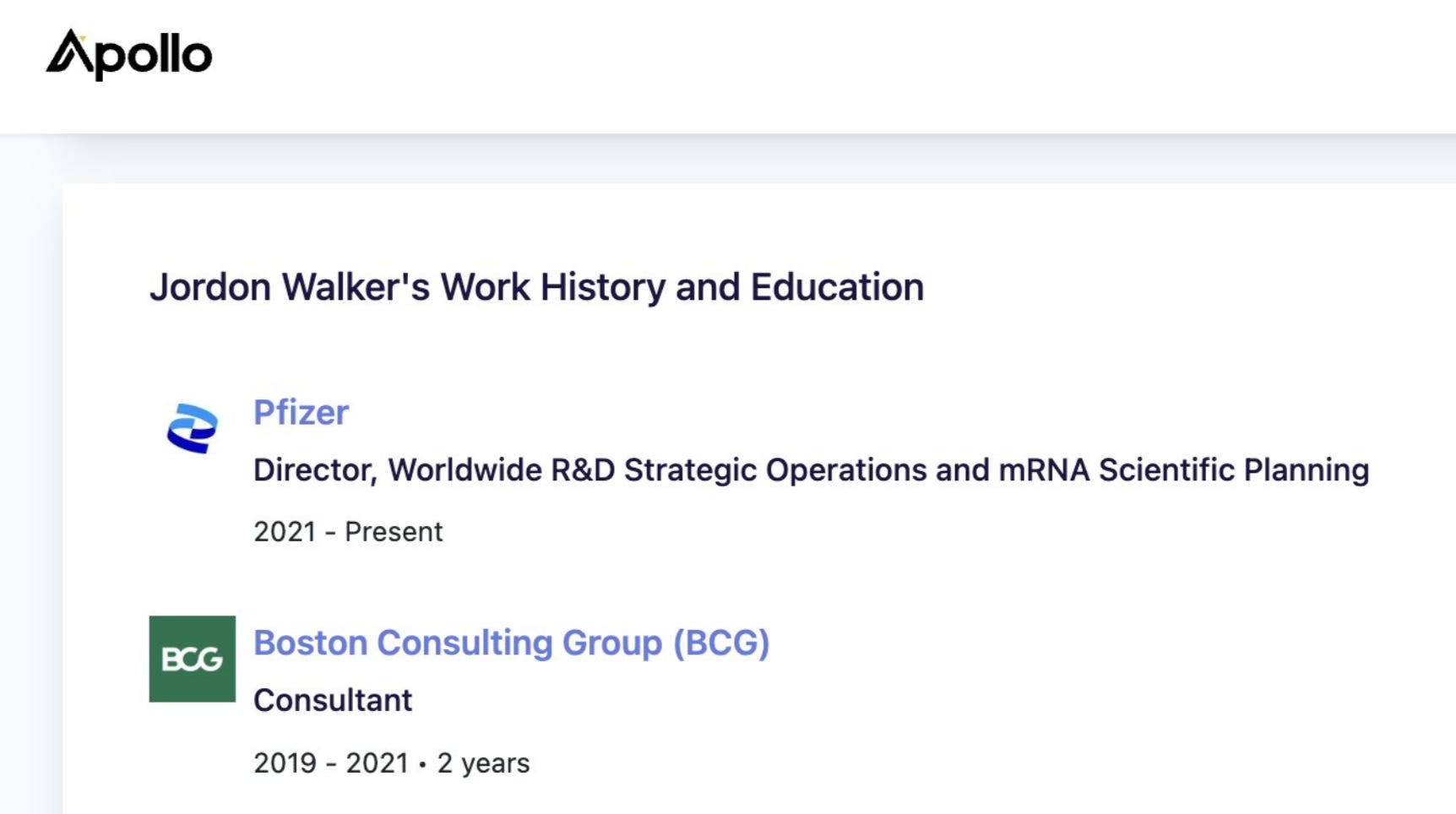
Task: Click the green BCG company logo
Action: (x=192, y=659)
